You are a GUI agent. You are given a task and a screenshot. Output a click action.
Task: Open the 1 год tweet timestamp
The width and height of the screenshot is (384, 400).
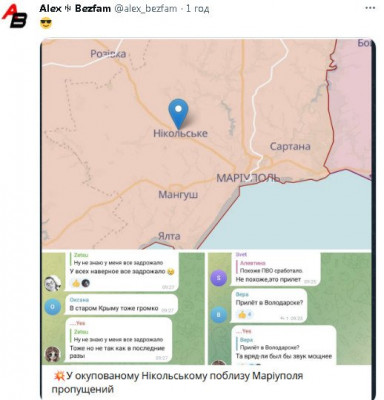[x=197, y=9]
